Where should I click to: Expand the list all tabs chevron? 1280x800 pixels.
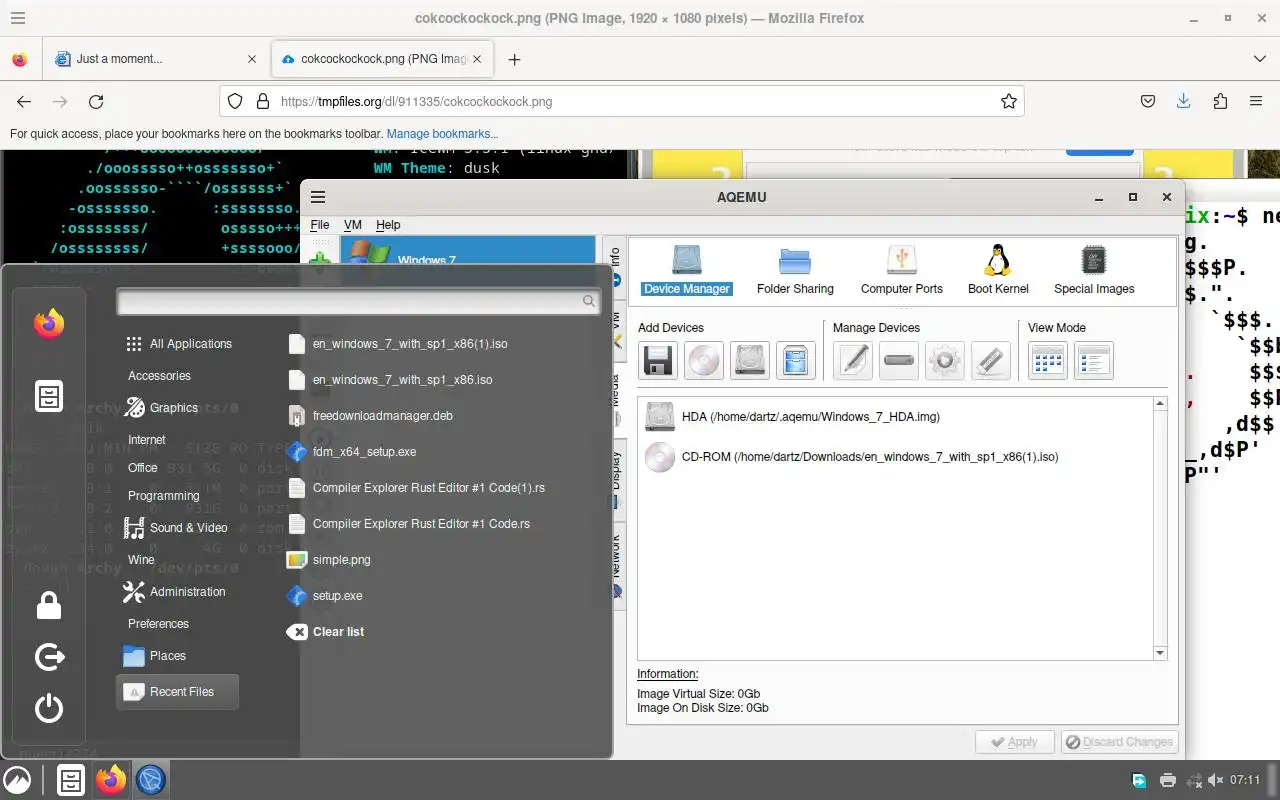coord(1260,59)
